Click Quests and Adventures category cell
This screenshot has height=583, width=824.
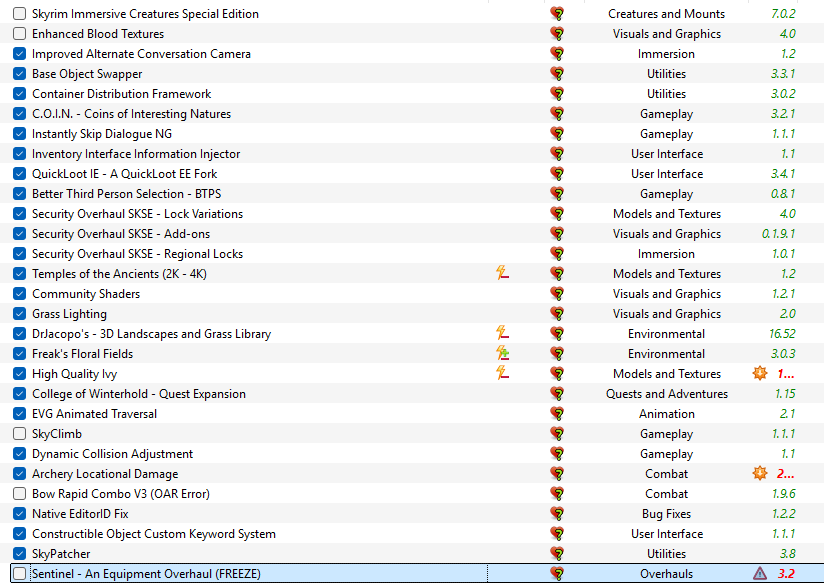pyautogui.click(x=666, y=394)
